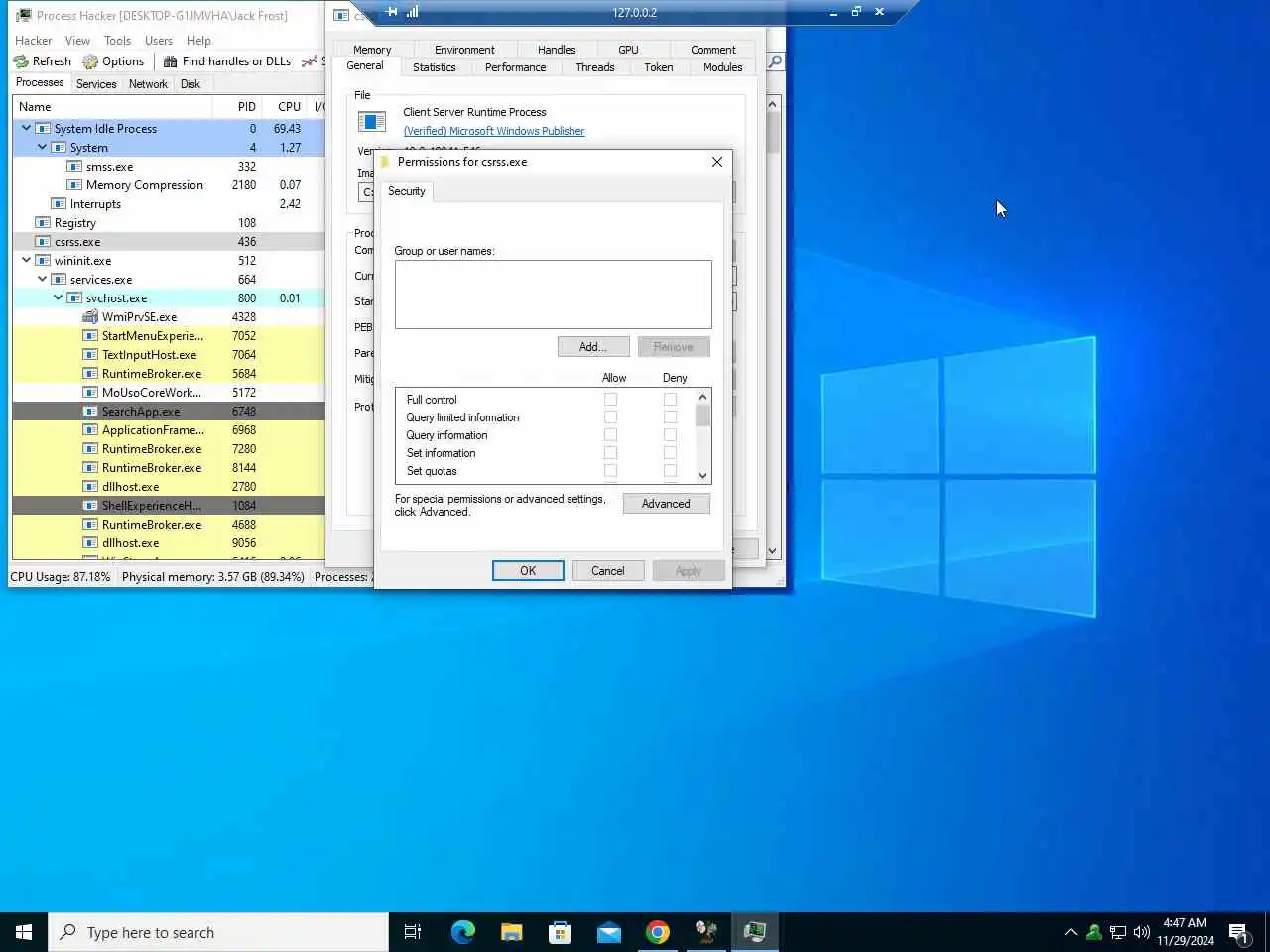The image size is (1270, 952).
Task: Open File Explorer from the taskbar
Action: point(511,932)
